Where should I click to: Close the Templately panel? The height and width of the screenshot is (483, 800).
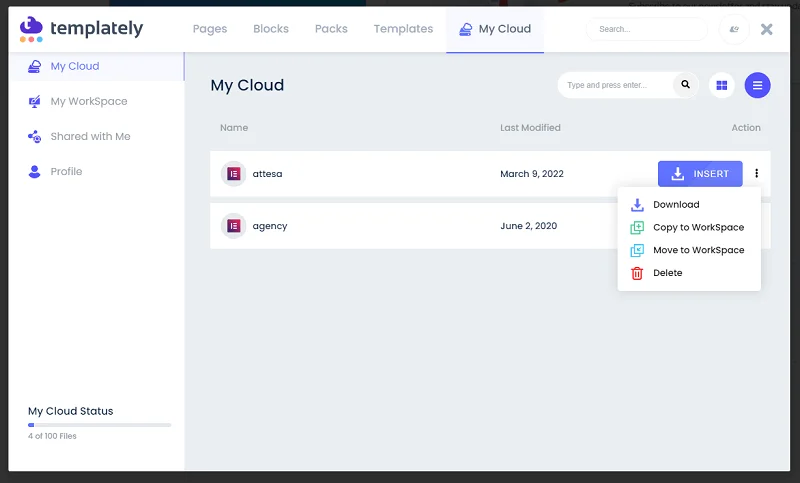[766, 29]
